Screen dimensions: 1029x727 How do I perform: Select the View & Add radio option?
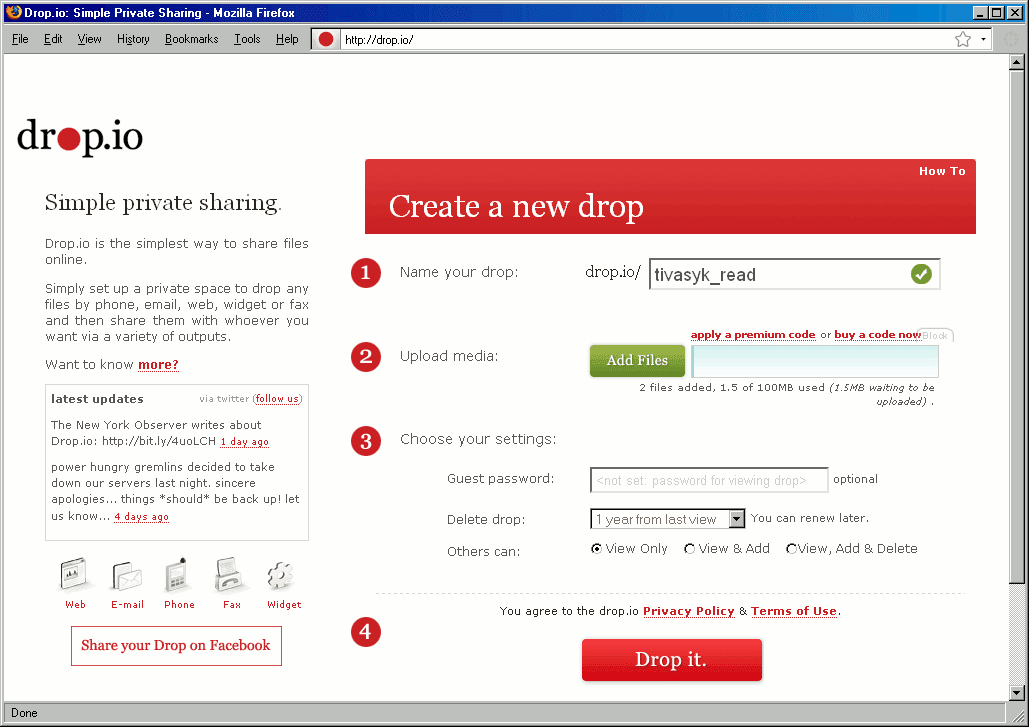point(689,549)
